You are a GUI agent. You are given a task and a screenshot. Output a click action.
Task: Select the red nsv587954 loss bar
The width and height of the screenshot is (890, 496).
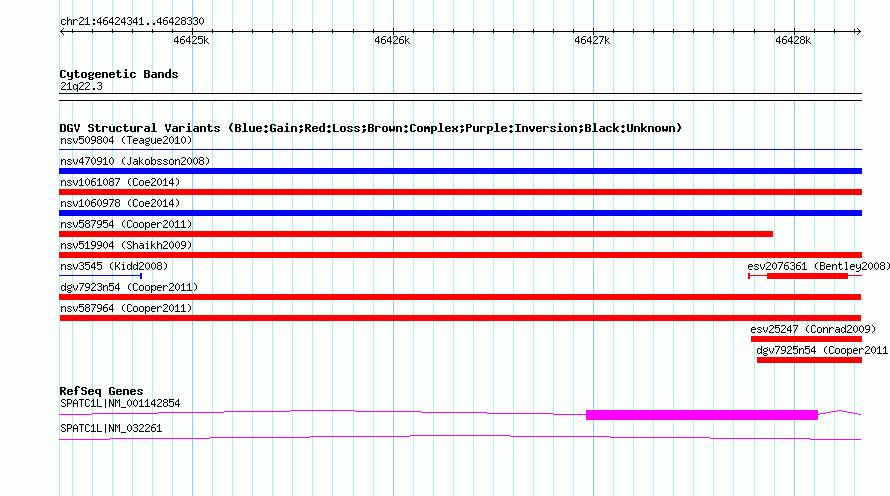416,234
